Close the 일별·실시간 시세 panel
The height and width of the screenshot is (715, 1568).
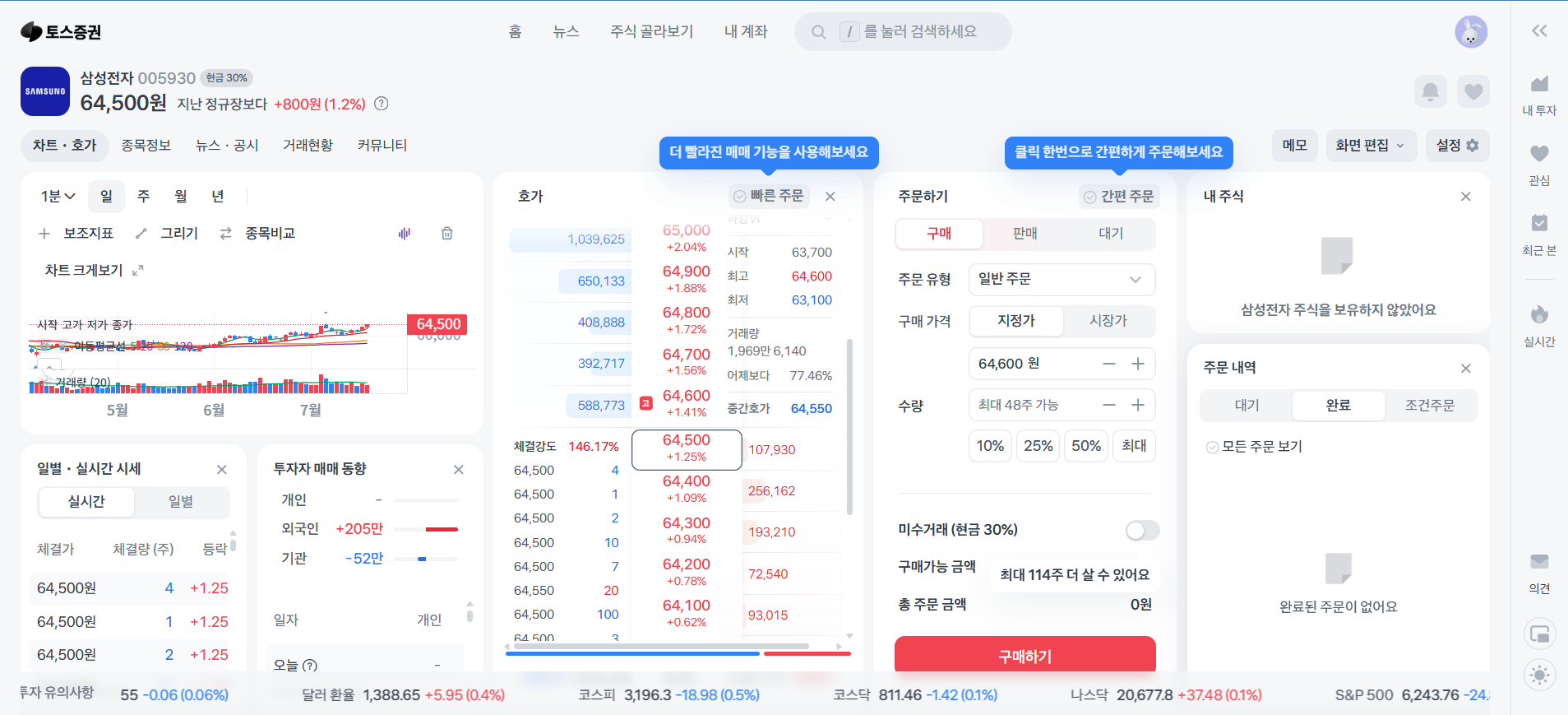pos(222,470)
